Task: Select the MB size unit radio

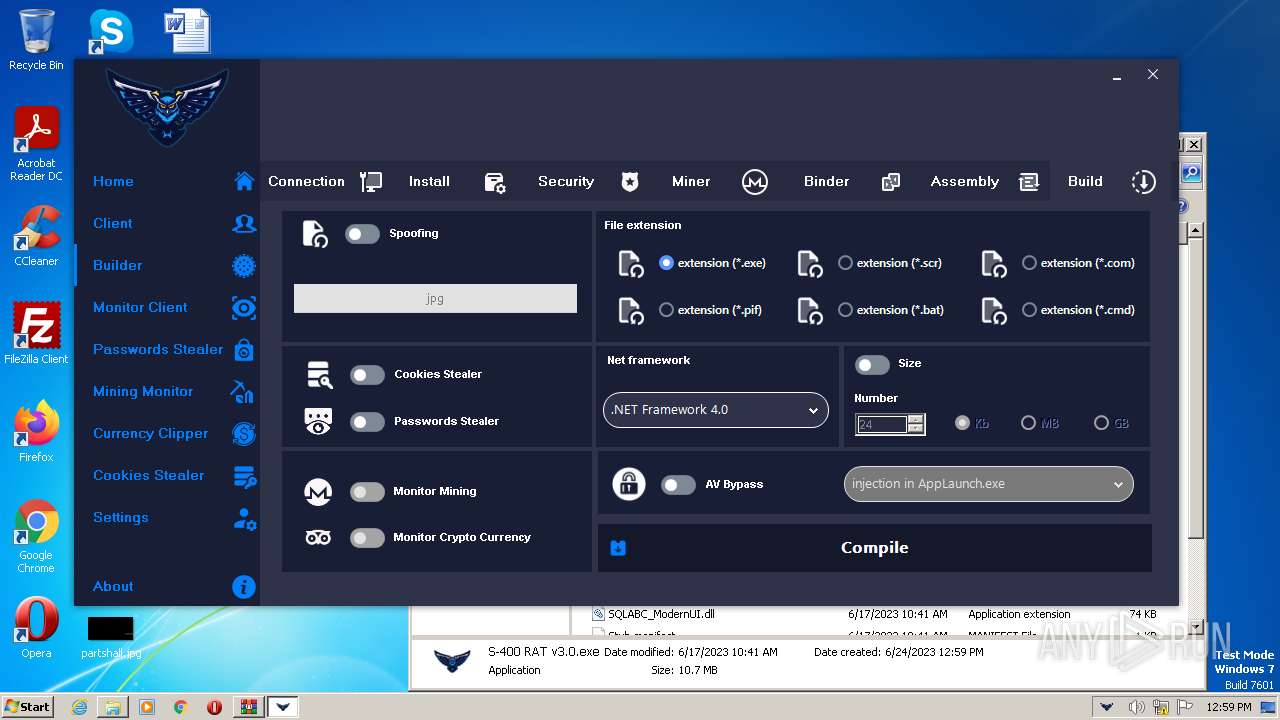Action: (x=1028, y=423)
